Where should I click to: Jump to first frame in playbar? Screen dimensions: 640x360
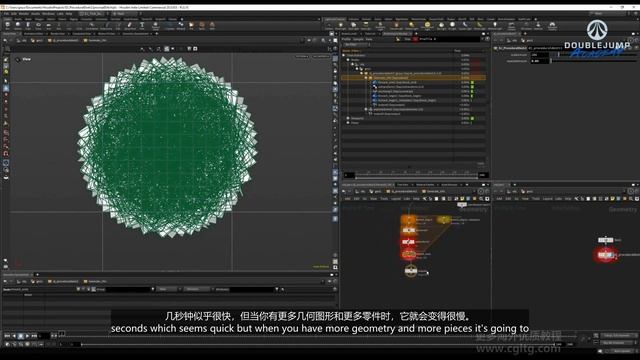[7, 336]
